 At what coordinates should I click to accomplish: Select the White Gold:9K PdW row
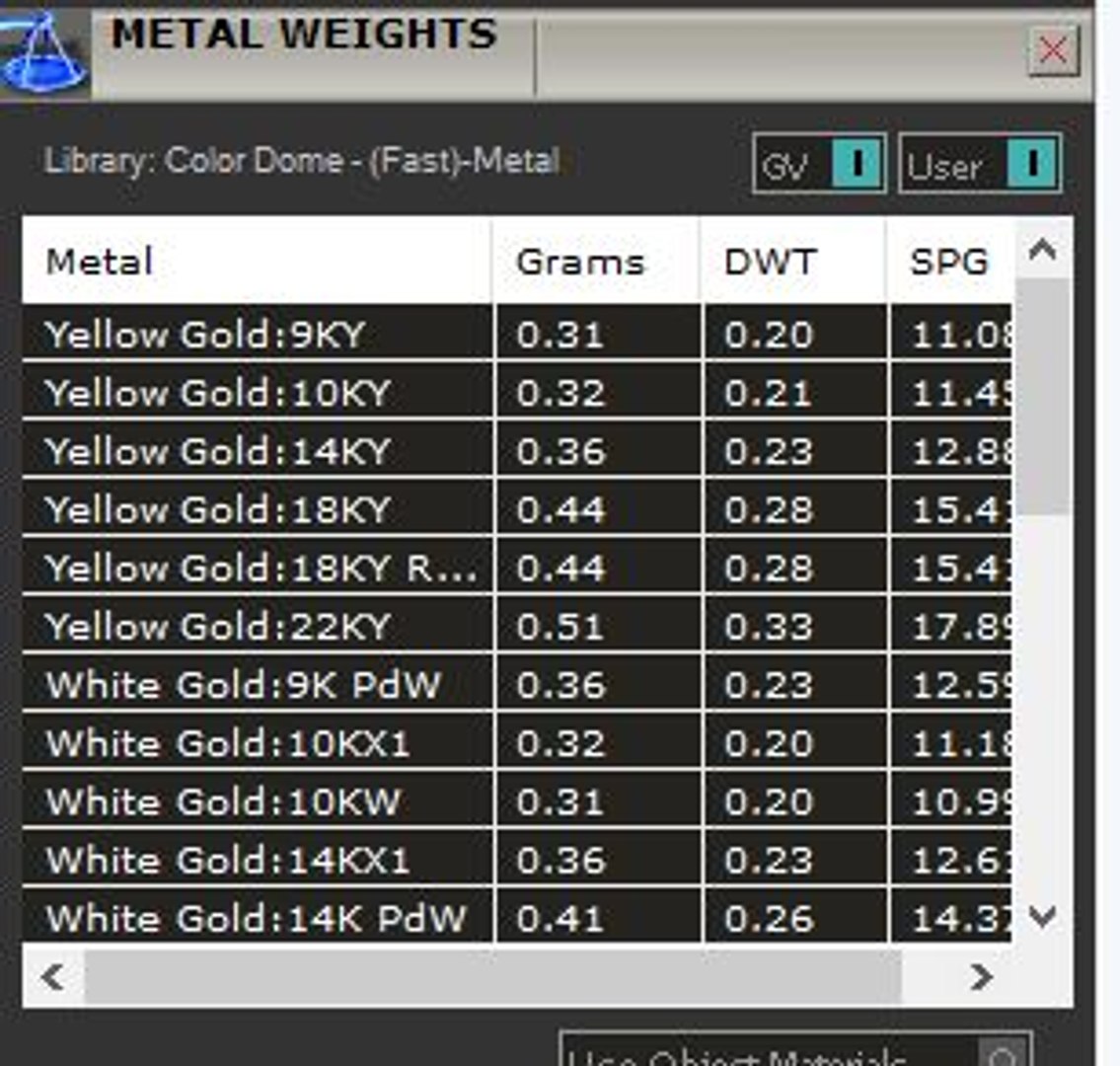517,684
